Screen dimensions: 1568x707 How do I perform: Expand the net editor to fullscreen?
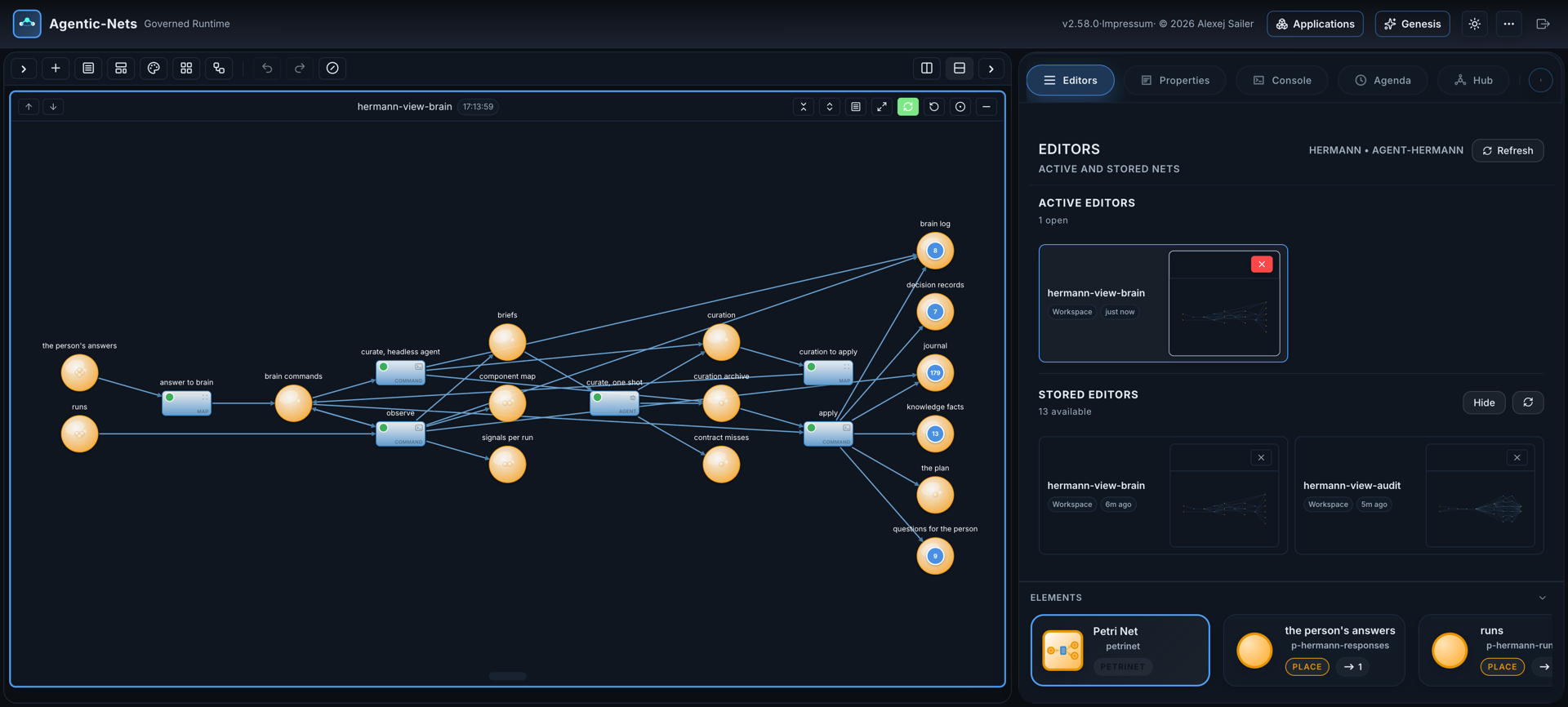(x=882, y=107)
